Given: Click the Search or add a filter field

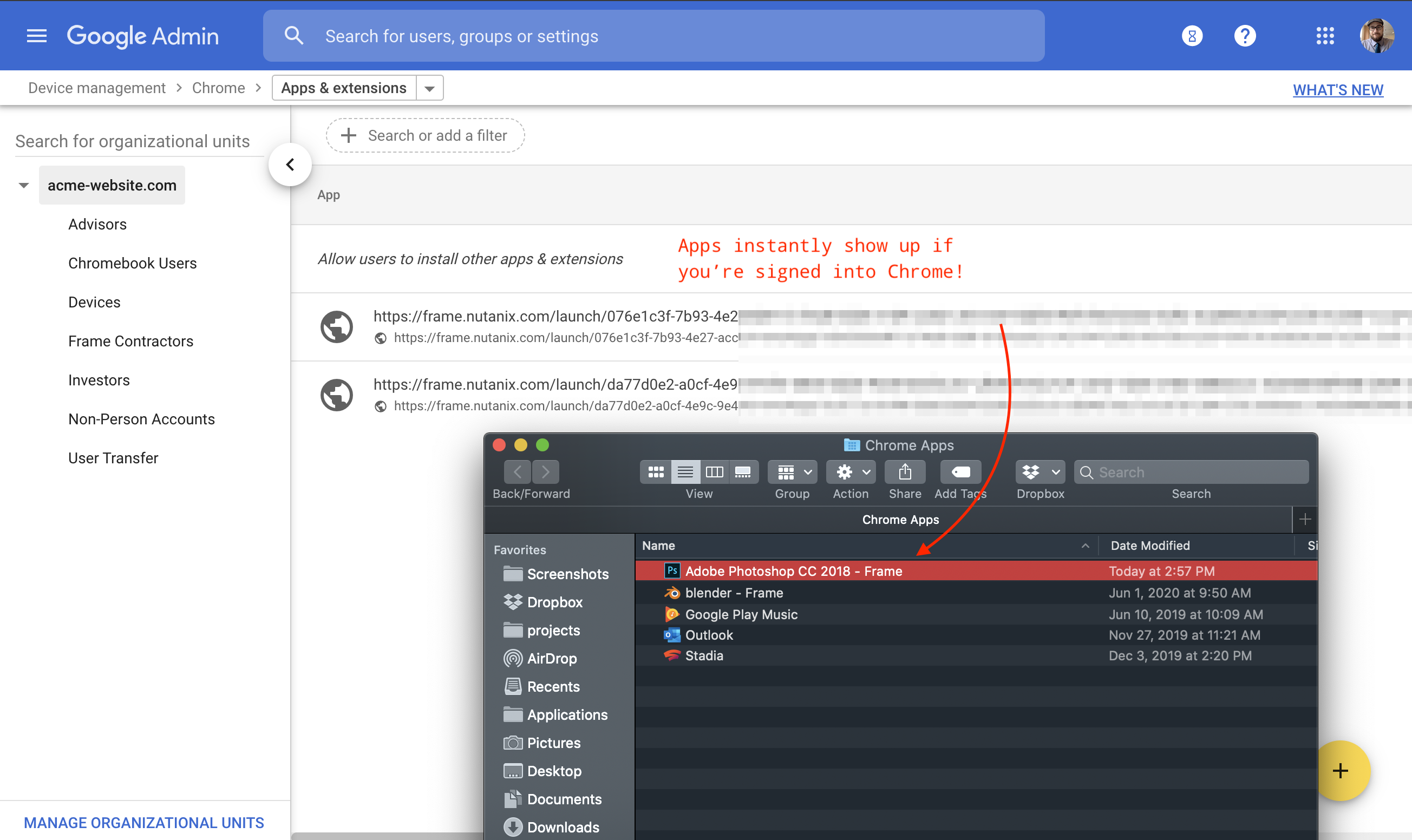Looking at the screenshot, I should [x=425, y=136].
